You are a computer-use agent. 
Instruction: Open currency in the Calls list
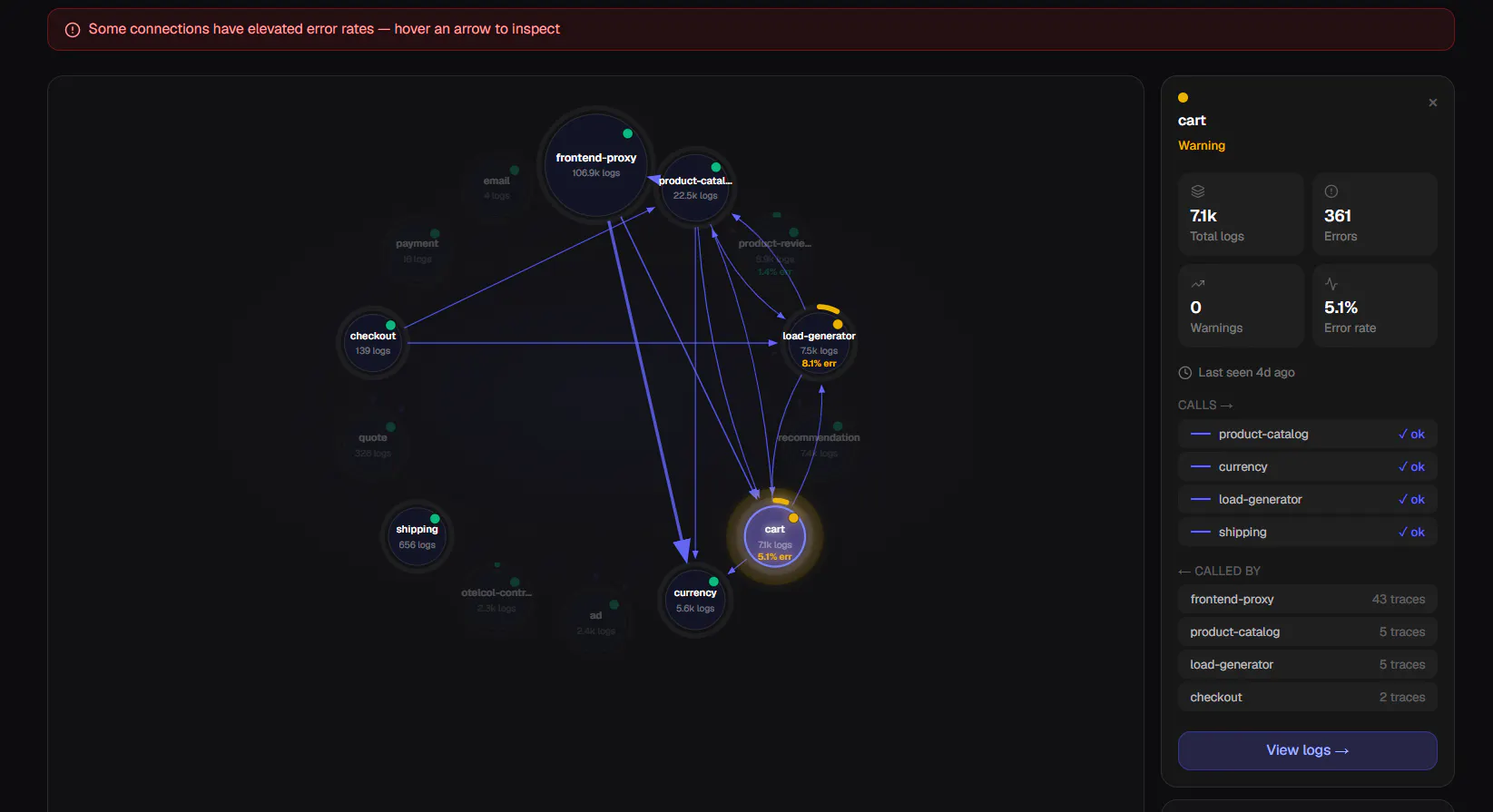(1307, 466)
